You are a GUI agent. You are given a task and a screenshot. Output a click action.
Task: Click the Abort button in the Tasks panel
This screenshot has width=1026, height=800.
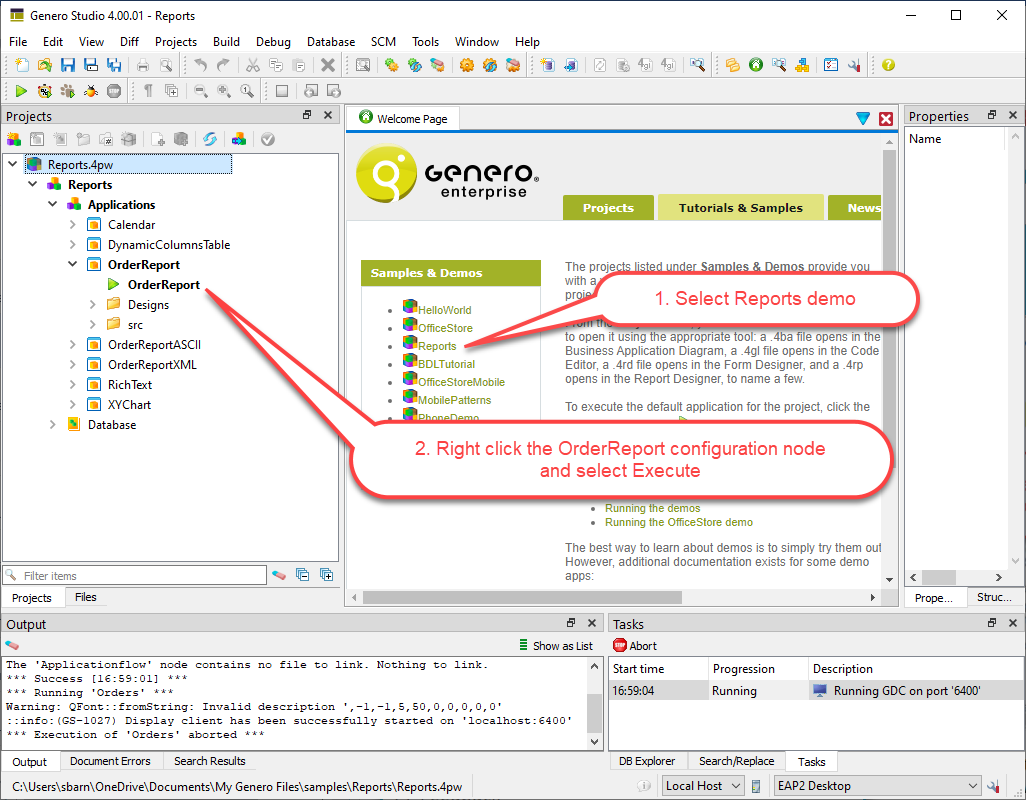pyautogui.click(x=640, y=645)
